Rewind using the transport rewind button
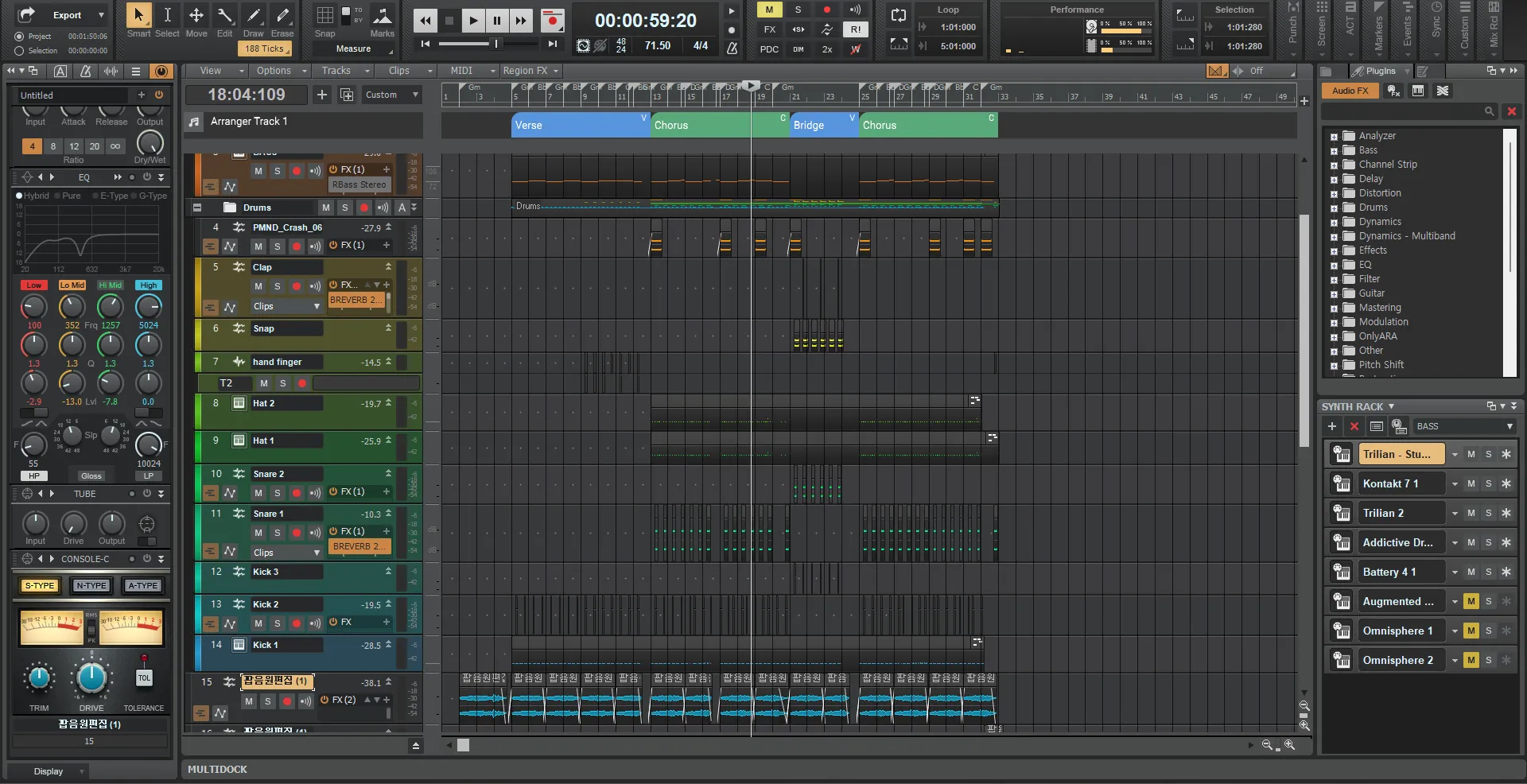 [425, 21]
